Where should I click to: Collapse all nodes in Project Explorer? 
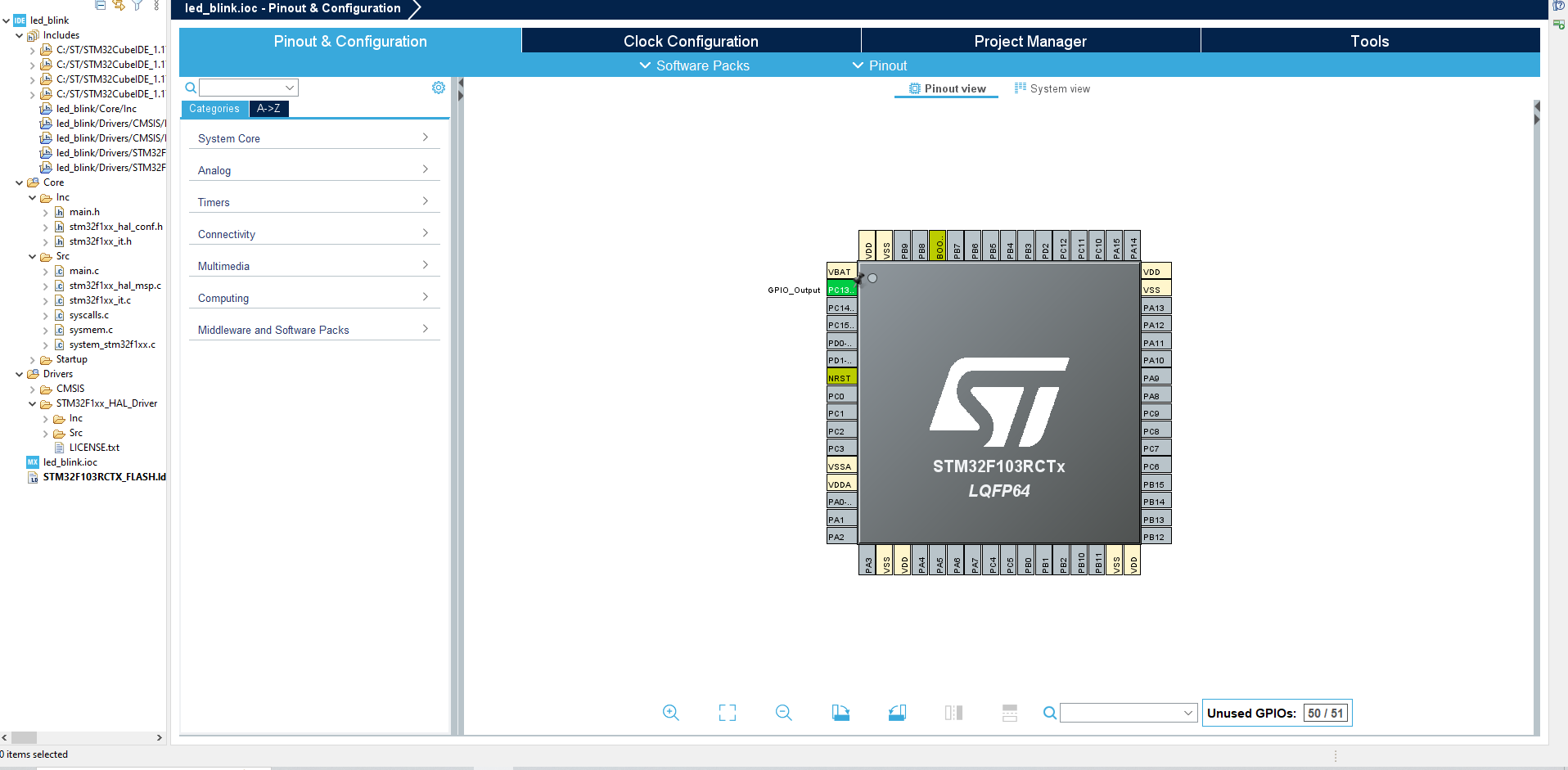100,5
